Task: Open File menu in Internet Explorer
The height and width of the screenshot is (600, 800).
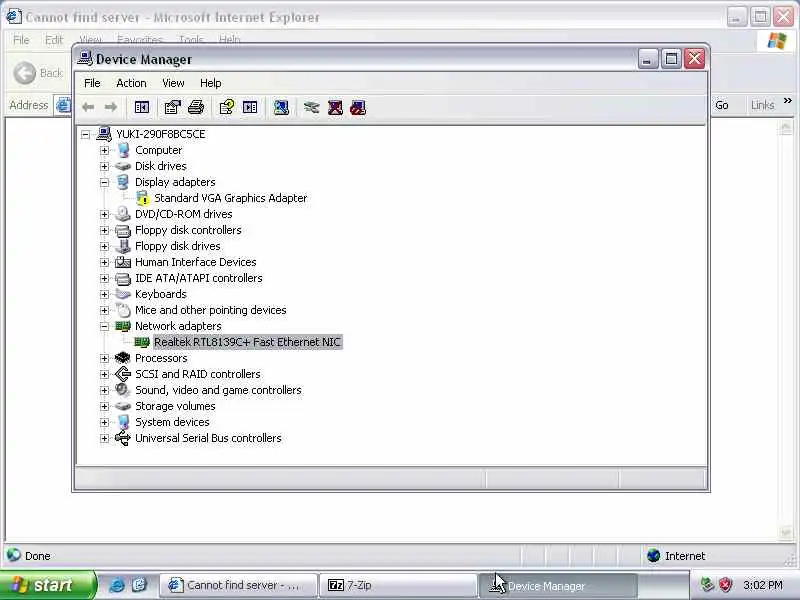Action: (x=21, y=40)
